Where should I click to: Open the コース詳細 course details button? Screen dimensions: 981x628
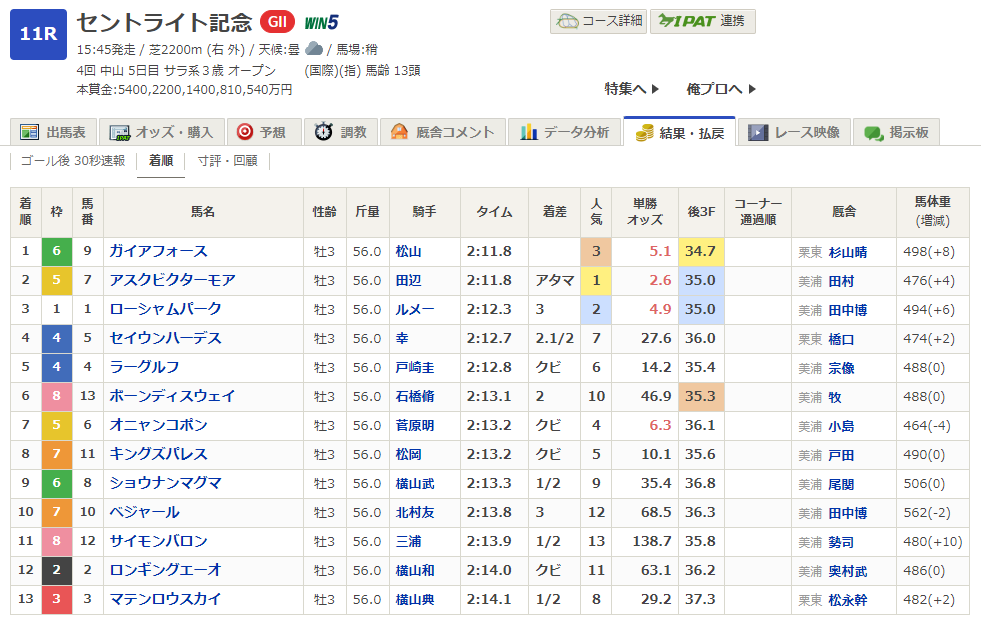[596, 21]
